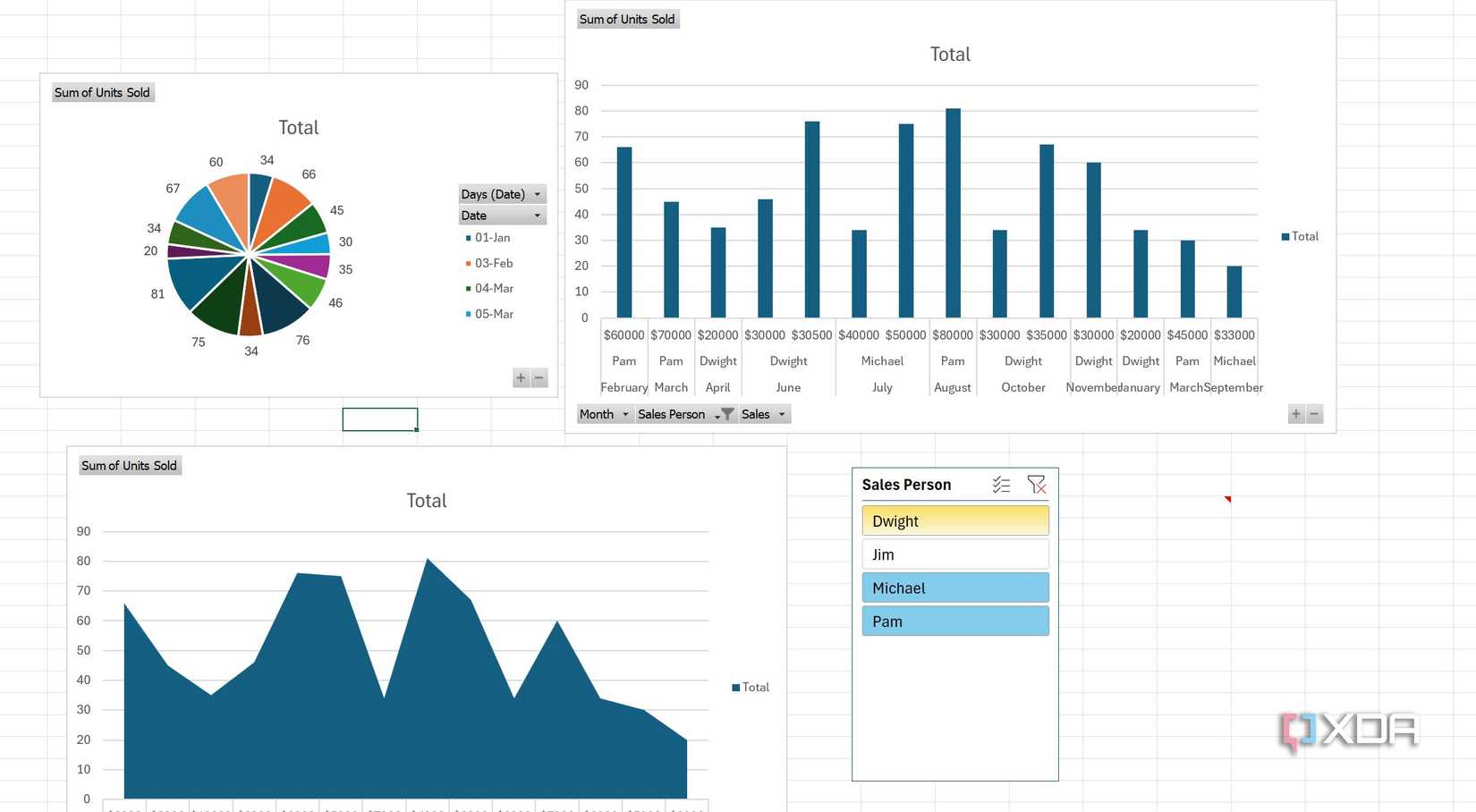Viewport: 1476px width, 812px height.
Task: Click the collapse (−) button on the bar chart
Action: 1313,414
